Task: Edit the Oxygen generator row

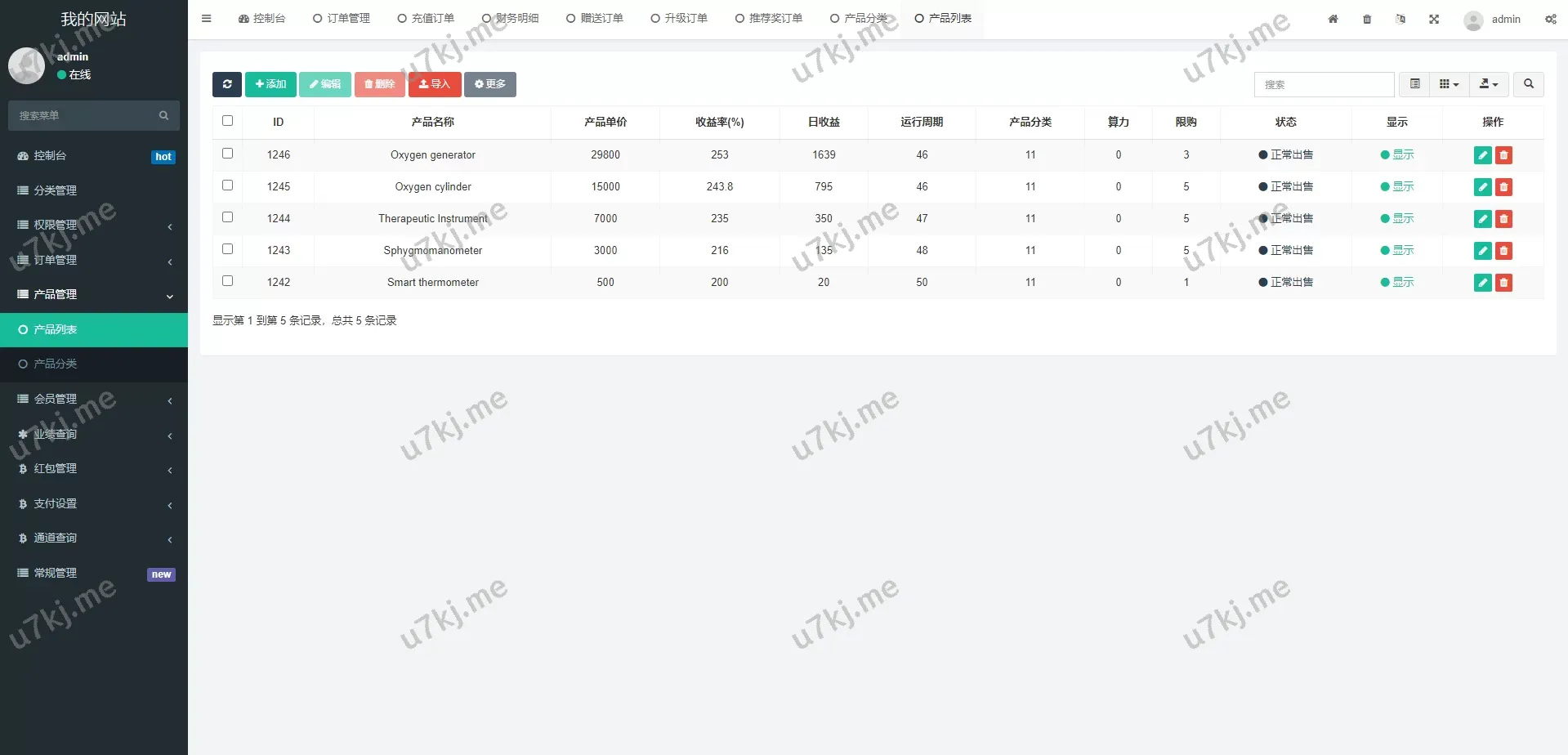Action: 1482,155
